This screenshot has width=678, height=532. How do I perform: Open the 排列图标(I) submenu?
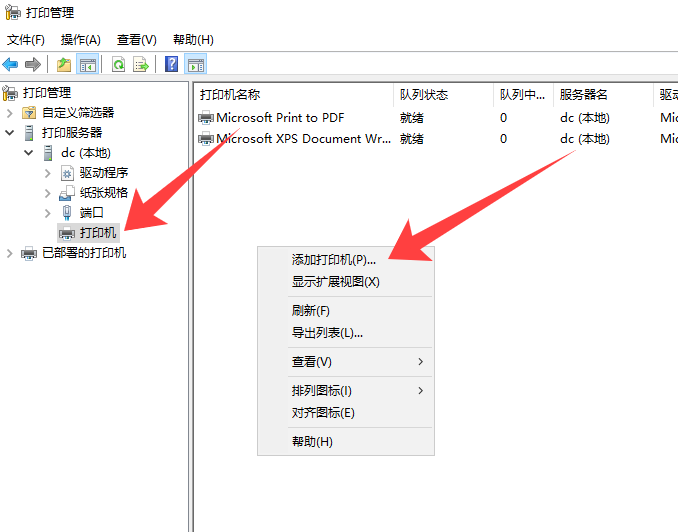coord(322,390)
